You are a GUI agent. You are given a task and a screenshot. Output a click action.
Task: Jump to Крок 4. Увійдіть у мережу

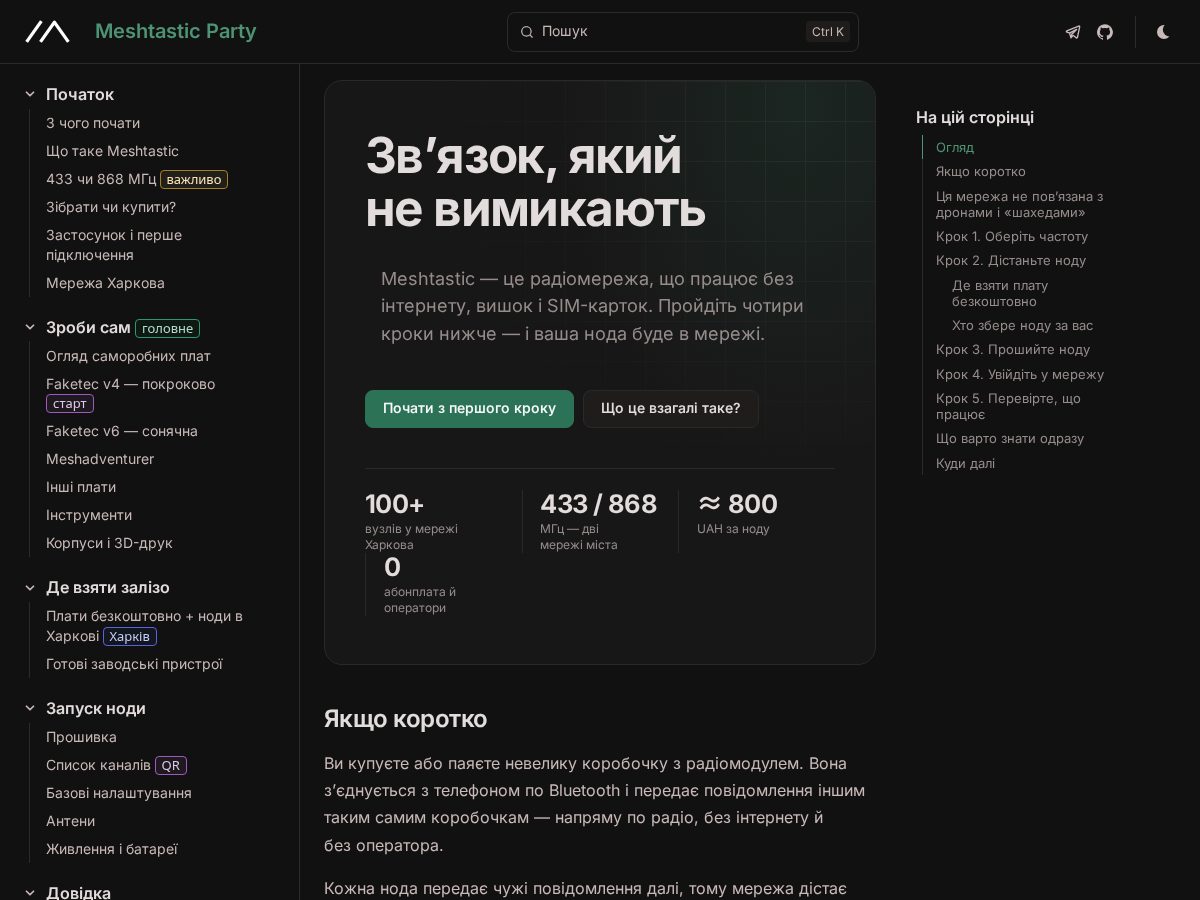(x=1020, y=375)
